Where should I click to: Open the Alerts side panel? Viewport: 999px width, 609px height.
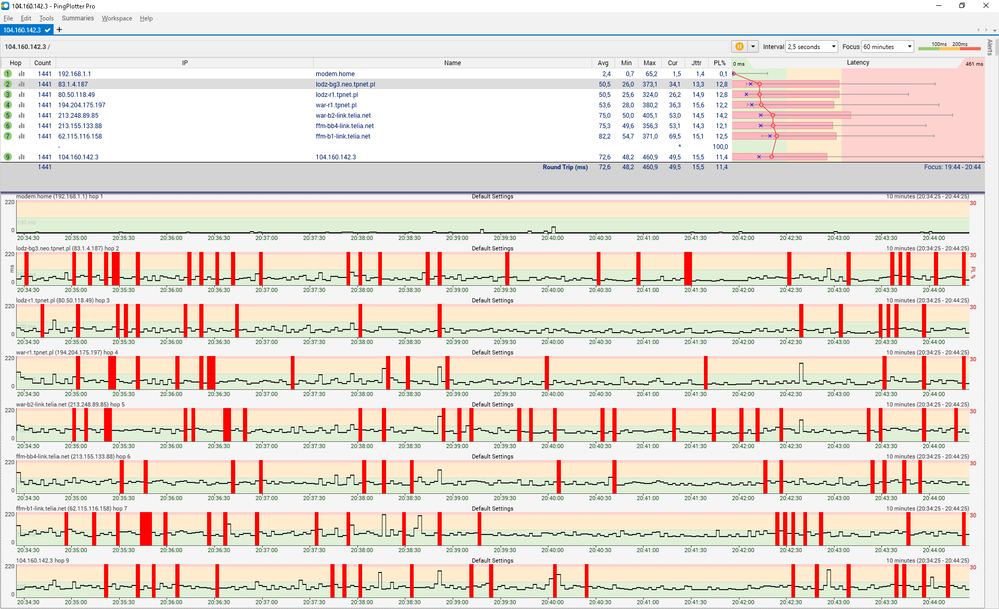point(991,47)
